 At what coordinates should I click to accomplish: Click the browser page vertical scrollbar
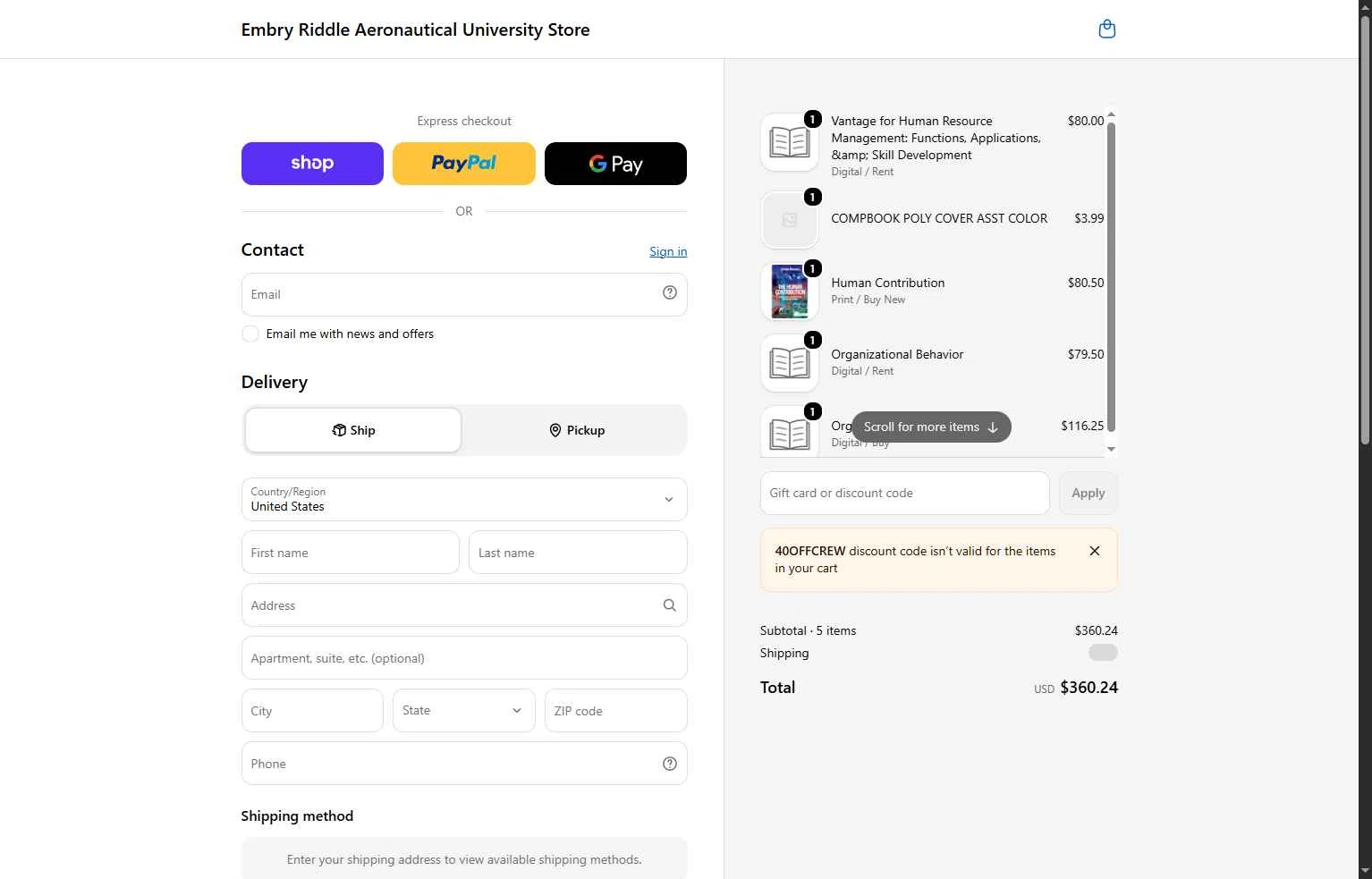(x=1365, y=228)
